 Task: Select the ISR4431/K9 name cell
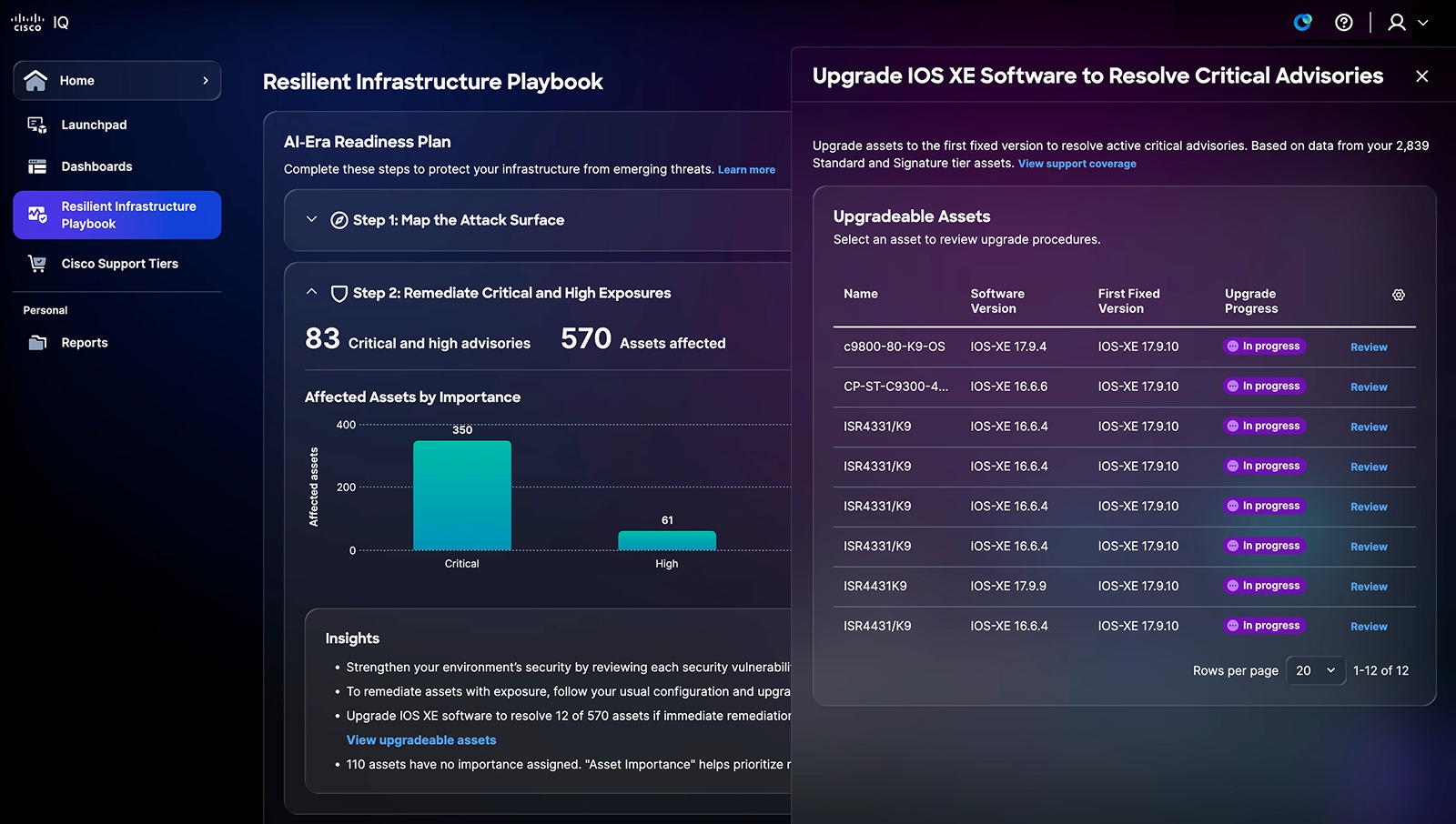coord(877,626)
